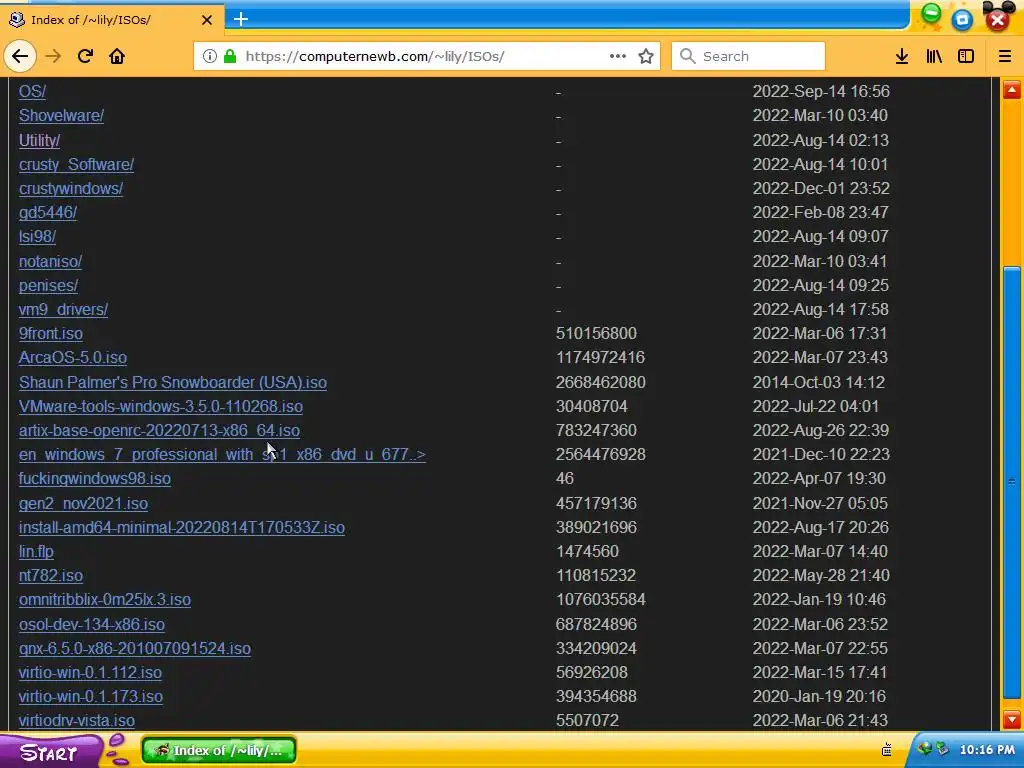Click the file size 510156800

(596, 334)
